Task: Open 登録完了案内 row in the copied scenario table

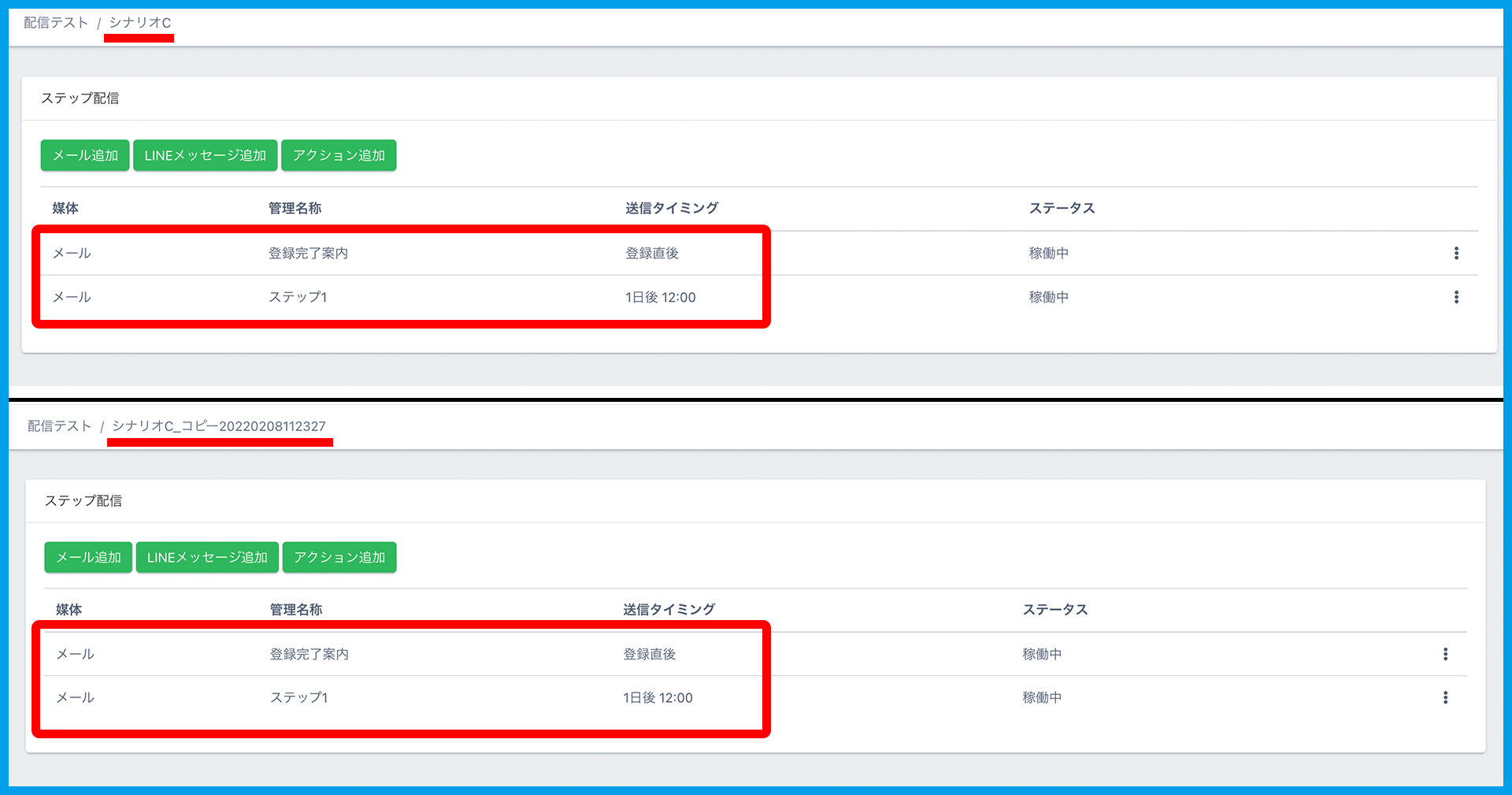Action: pos(309,654)
